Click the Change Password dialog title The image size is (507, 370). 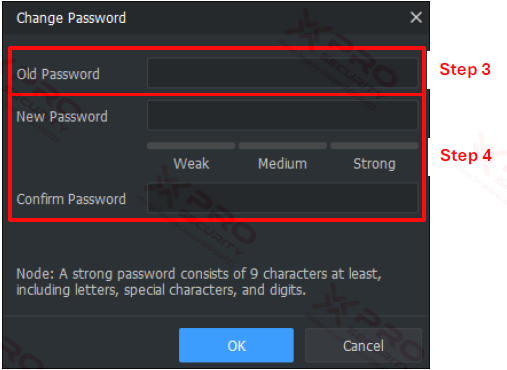(71, 18)
